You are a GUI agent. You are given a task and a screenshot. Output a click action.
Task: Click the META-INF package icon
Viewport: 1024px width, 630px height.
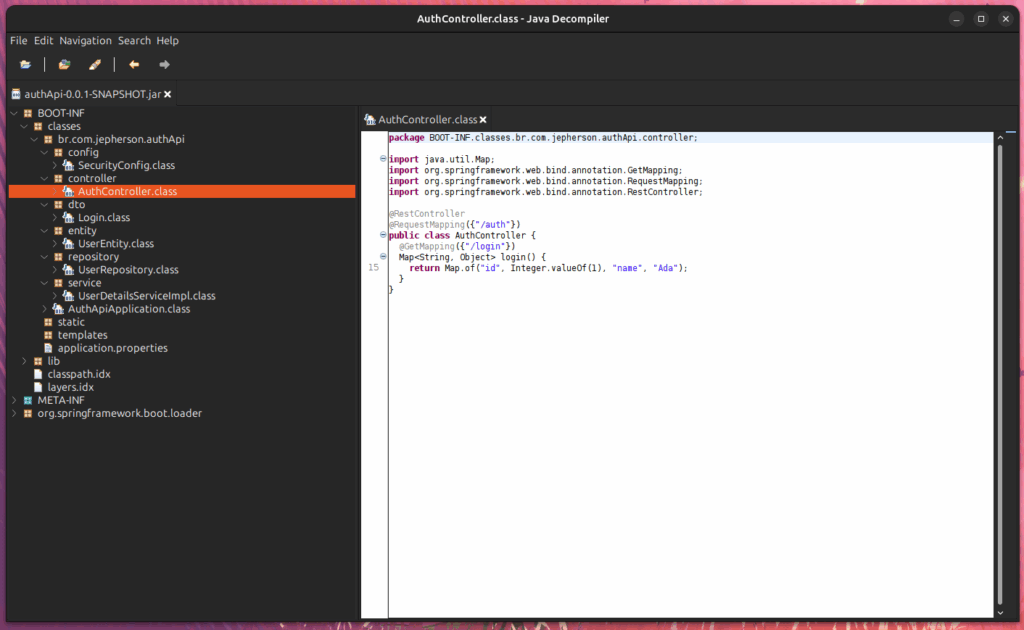[x=27, y=400]
